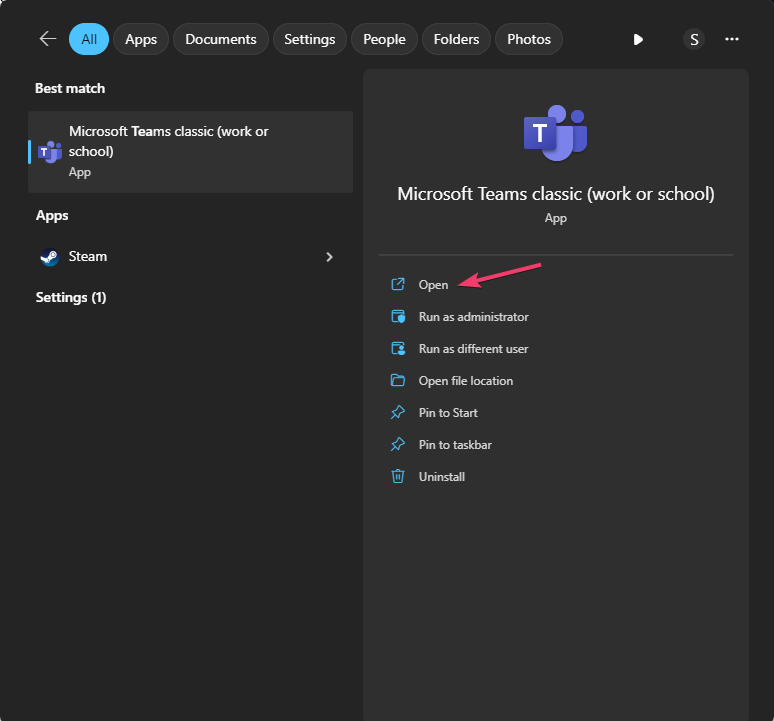
Task: Click the Uninstall trash can icon
Action: pyautogui.click(x=398, y=477)
